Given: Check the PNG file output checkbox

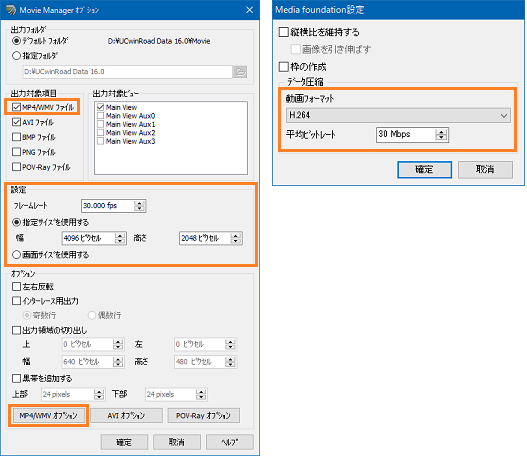Looking at the screenshot, I should (x=16, y=152).
